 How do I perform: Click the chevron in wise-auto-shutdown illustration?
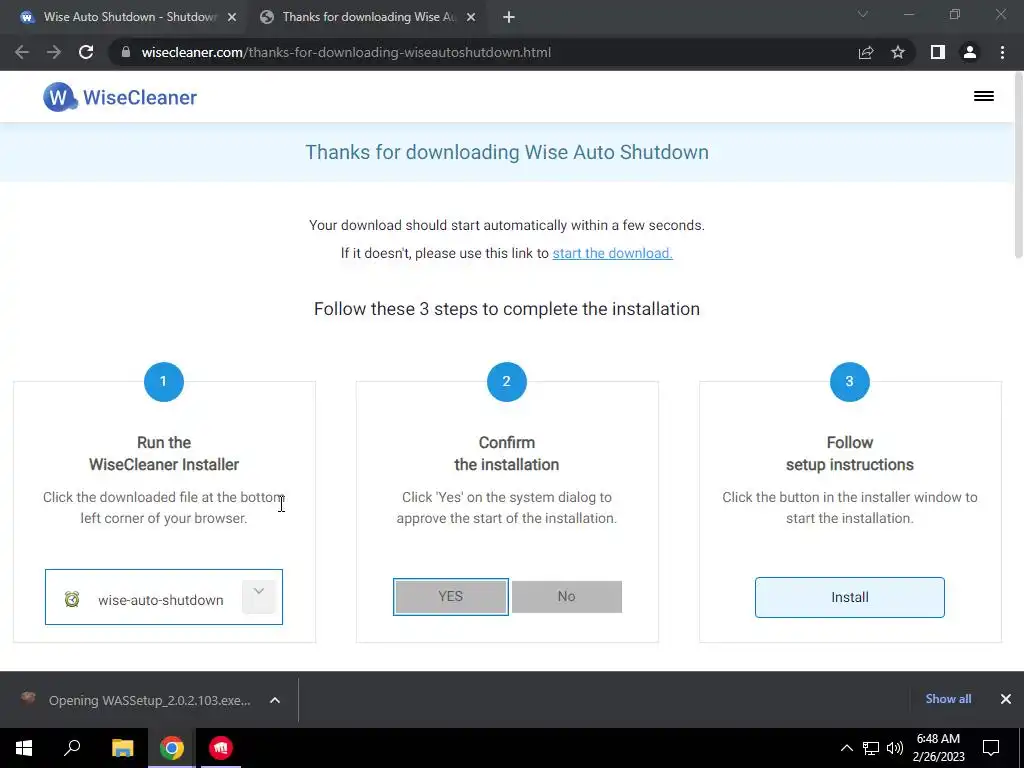259,596
